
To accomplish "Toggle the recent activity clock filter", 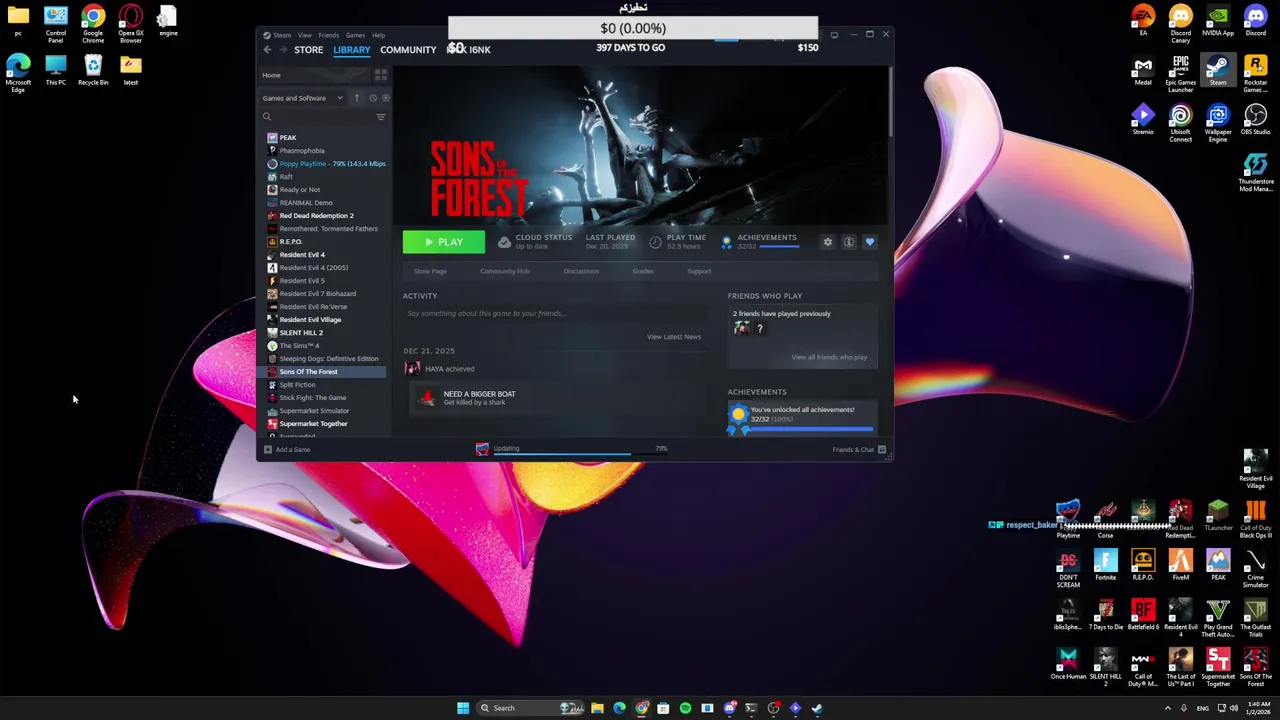I will 373,98.
